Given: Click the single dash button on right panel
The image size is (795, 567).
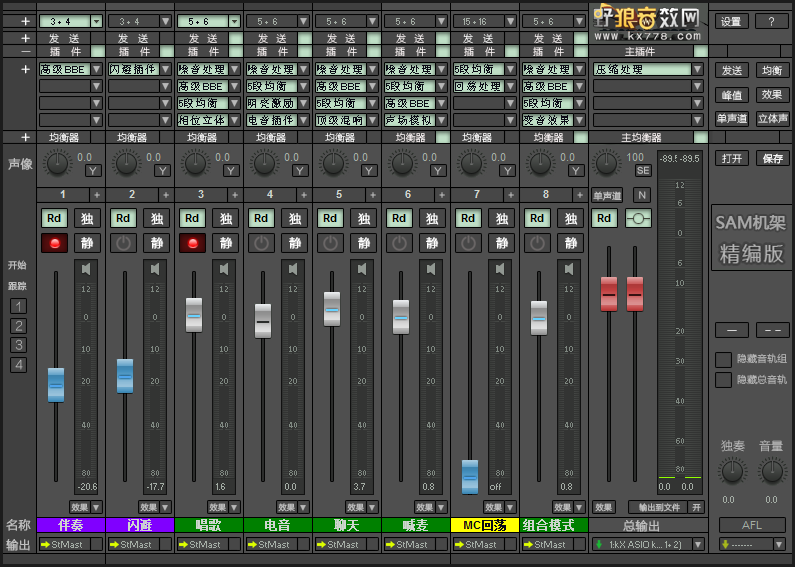Looking at the screenshot, I should click(732, 330).
